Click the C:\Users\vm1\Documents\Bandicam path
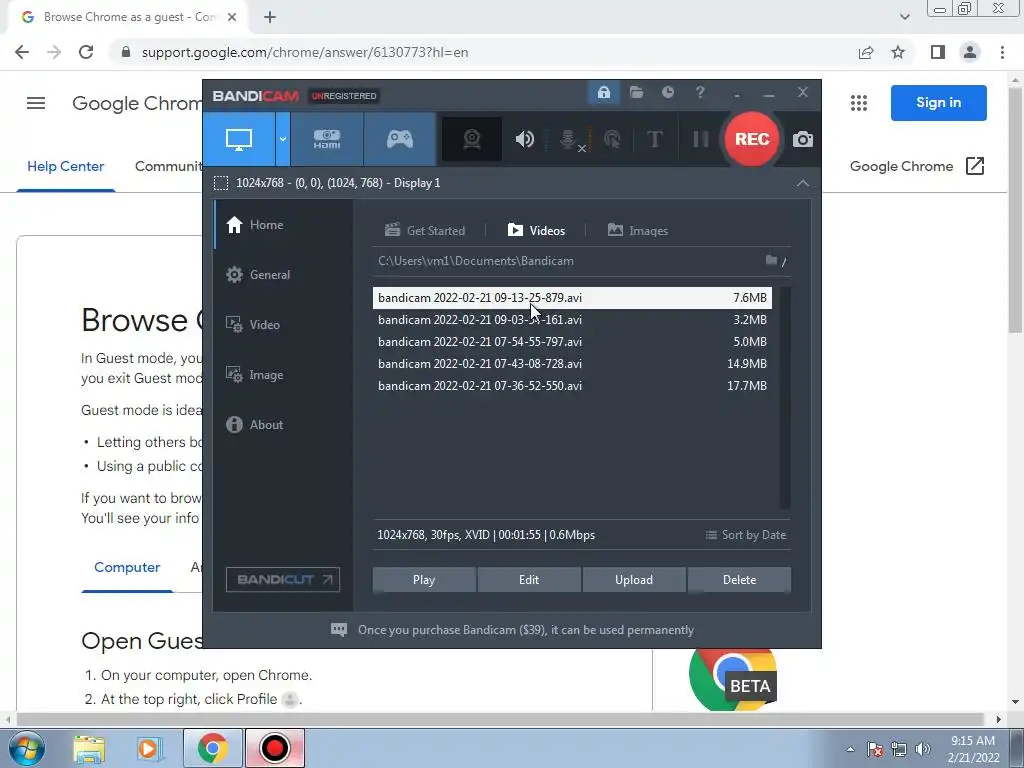Screen dimensions: 1024x768 coord(475,261)
